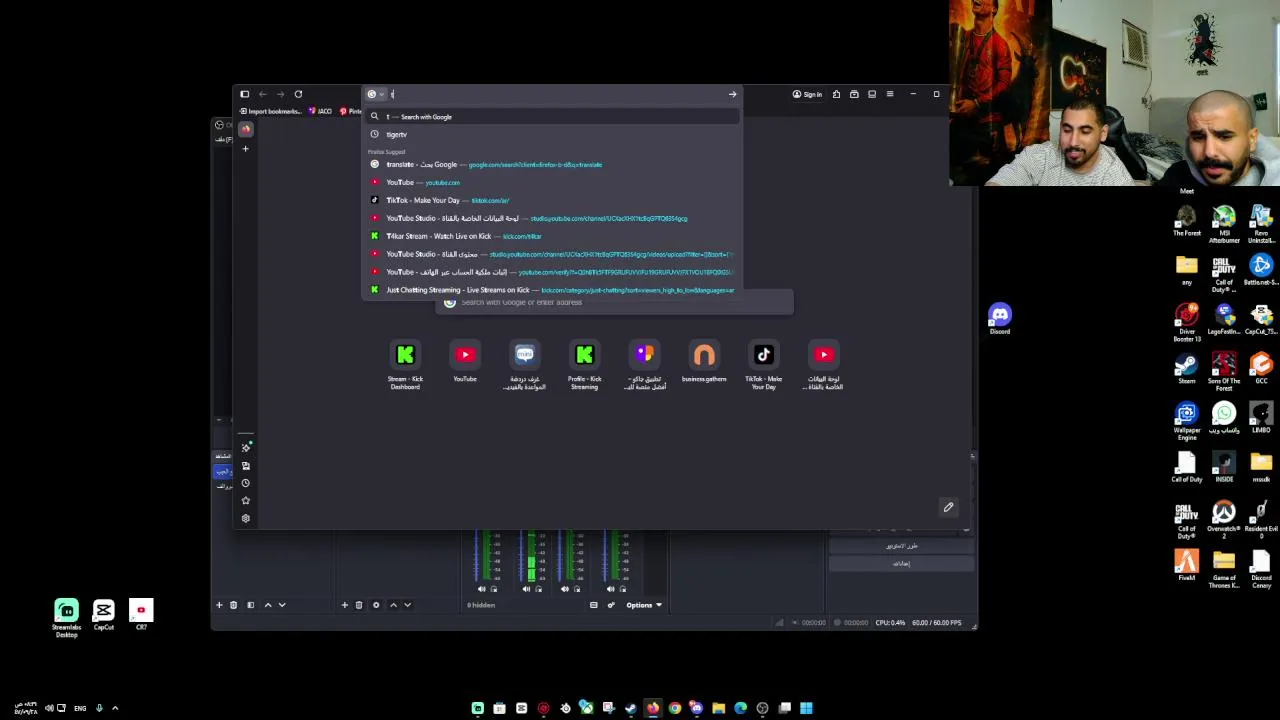Mute the third audio channel speaker in OBS mixer
This screenshot has width=1280, height=720.
click(565, 589)
